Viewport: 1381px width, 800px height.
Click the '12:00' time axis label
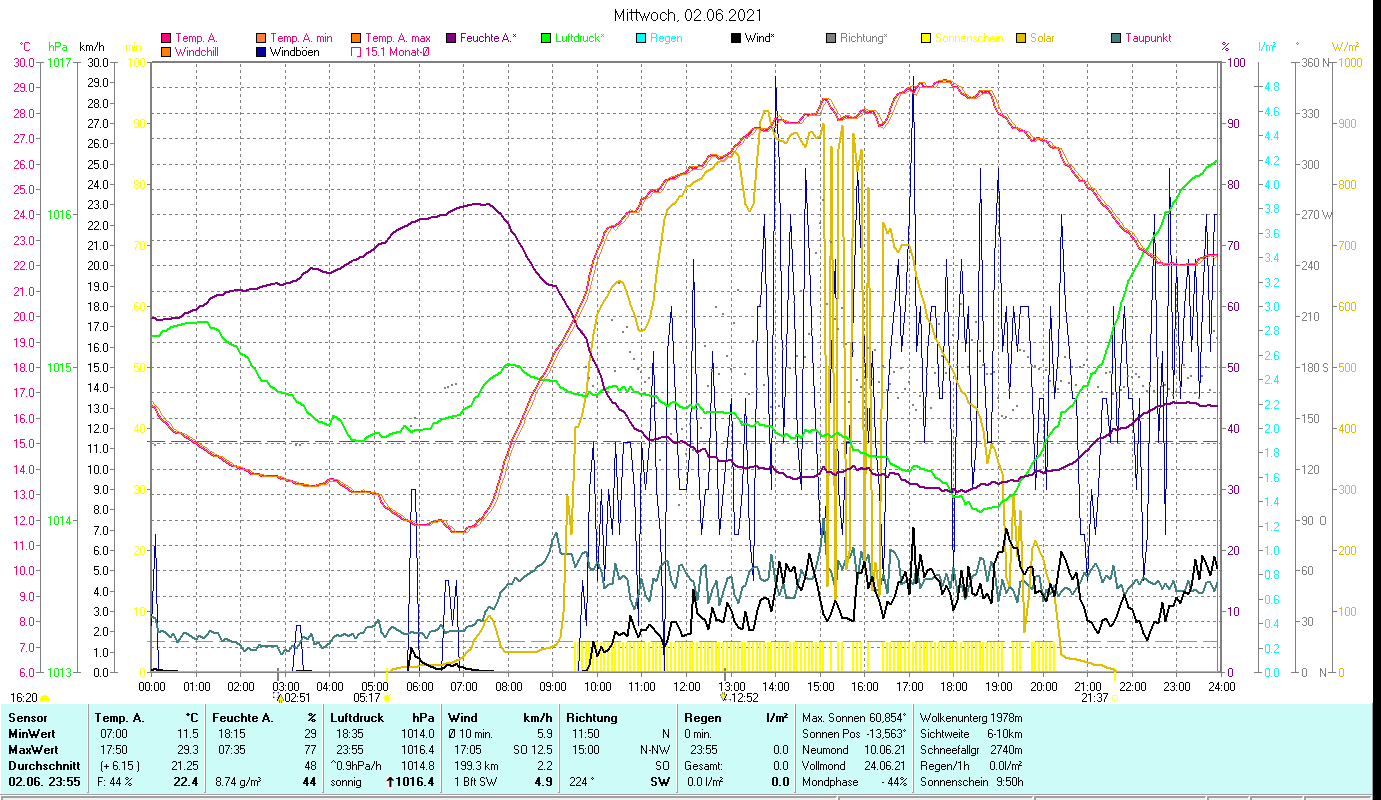coord(687,687)
